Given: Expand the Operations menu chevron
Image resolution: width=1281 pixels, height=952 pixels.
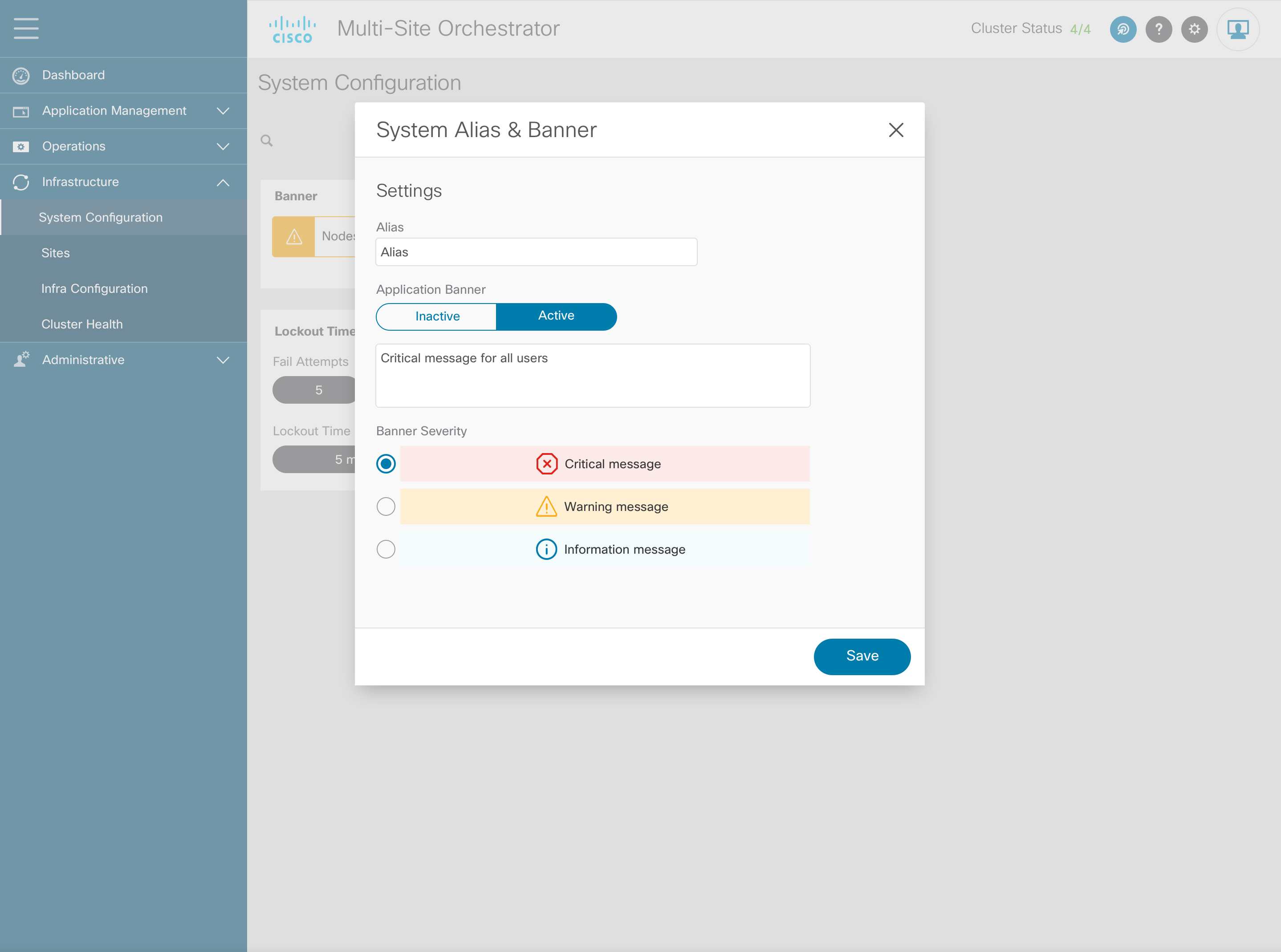Looking at the screenshot, I should click(223, 146).
